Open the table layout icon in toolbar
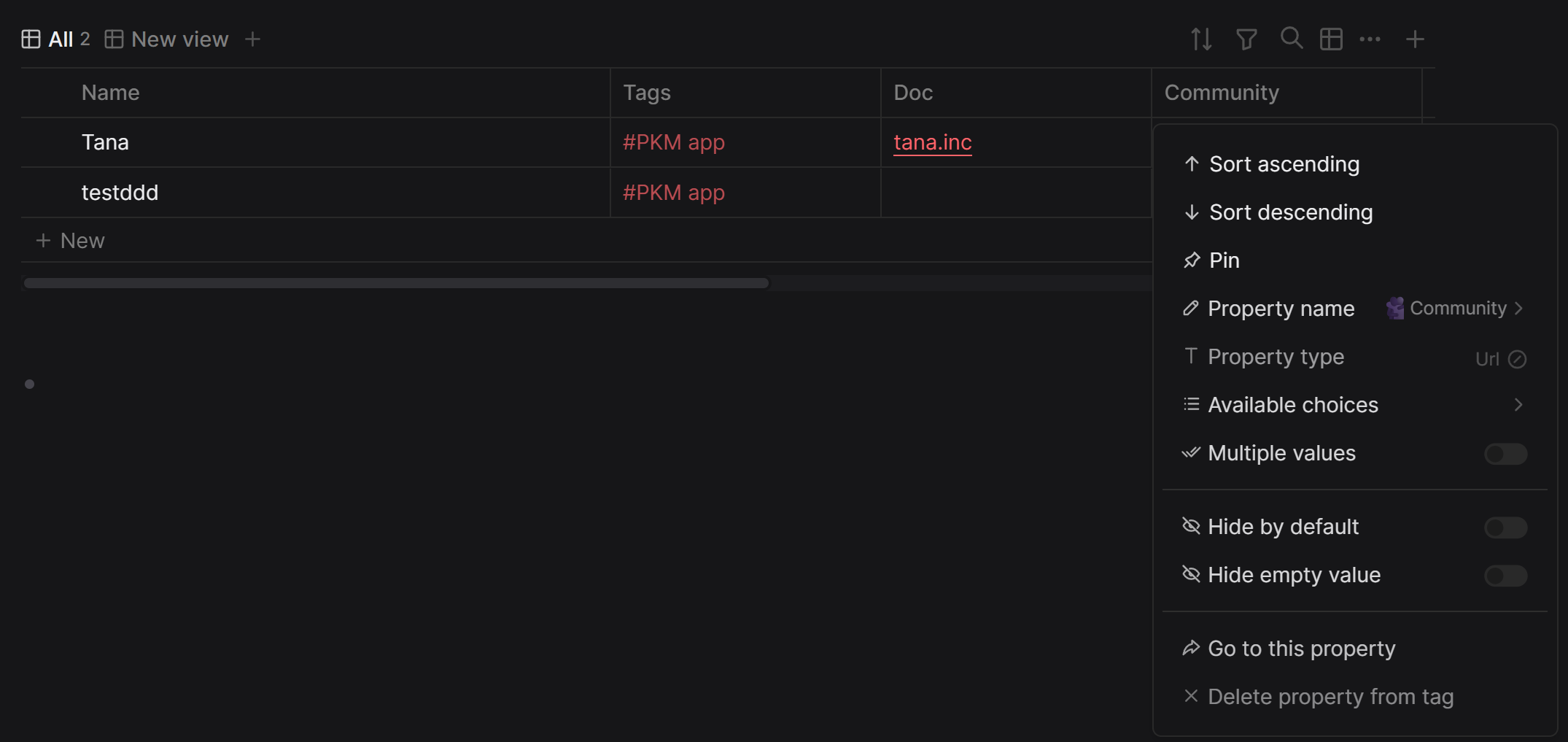The height and width of the screenshot is (742, 1568). pyautogui.click(x=1331, y=39)
